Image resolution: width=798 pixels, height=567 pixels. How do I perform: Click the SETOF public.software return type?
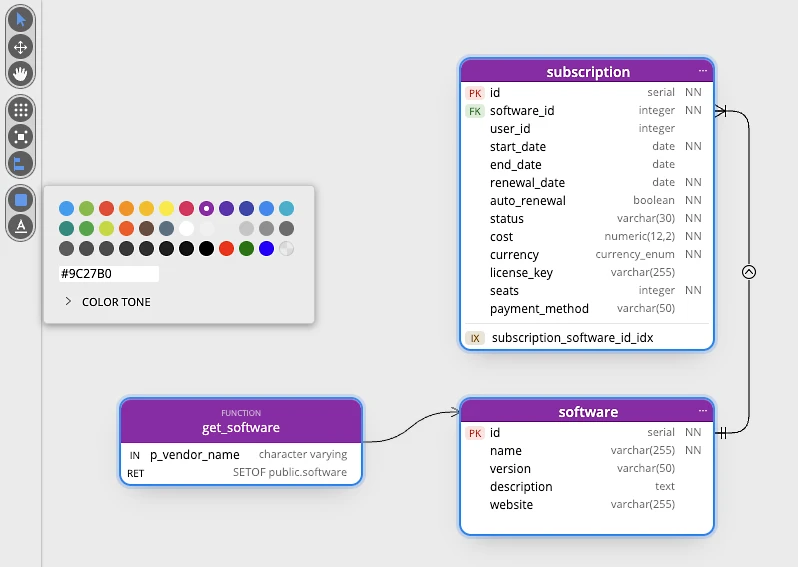290,472
